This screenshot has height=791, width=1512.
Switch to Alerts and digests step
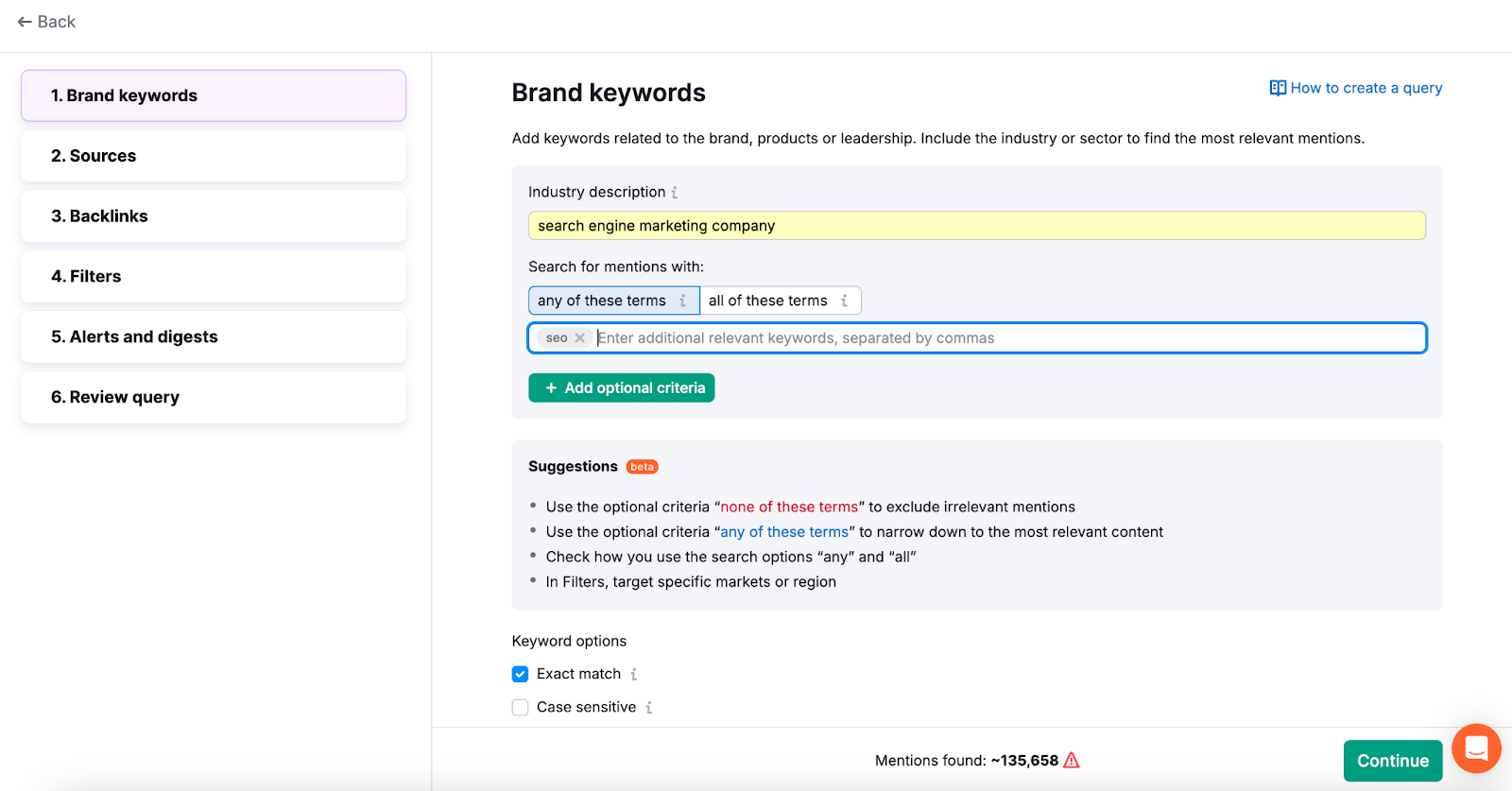click(x=214, y=337)
